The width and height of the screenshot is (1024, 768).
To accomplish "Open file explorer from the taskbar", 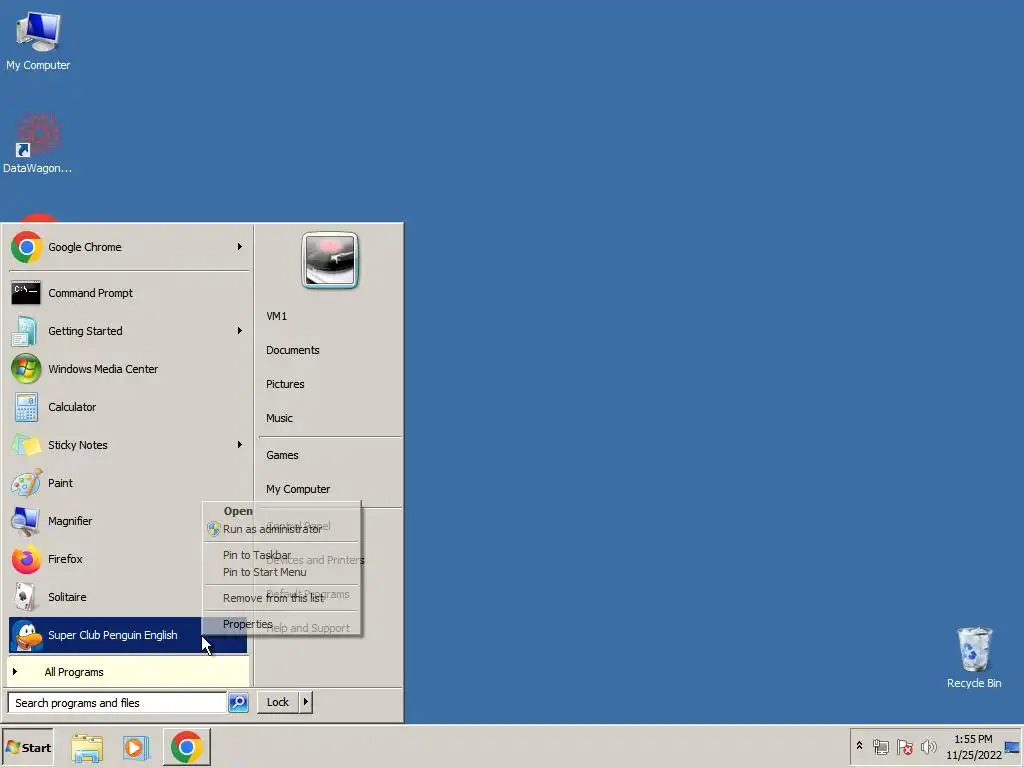I will coord(87,748).
